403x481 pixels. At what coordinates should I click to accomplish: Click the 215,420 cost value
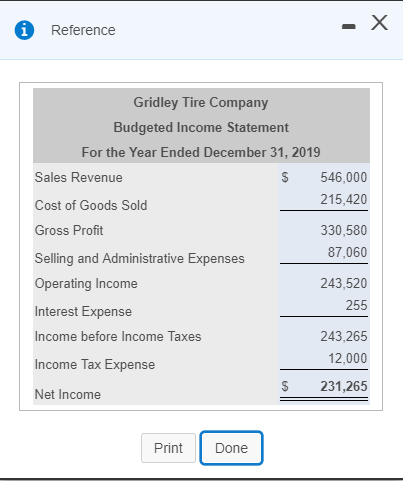(344, 199)
